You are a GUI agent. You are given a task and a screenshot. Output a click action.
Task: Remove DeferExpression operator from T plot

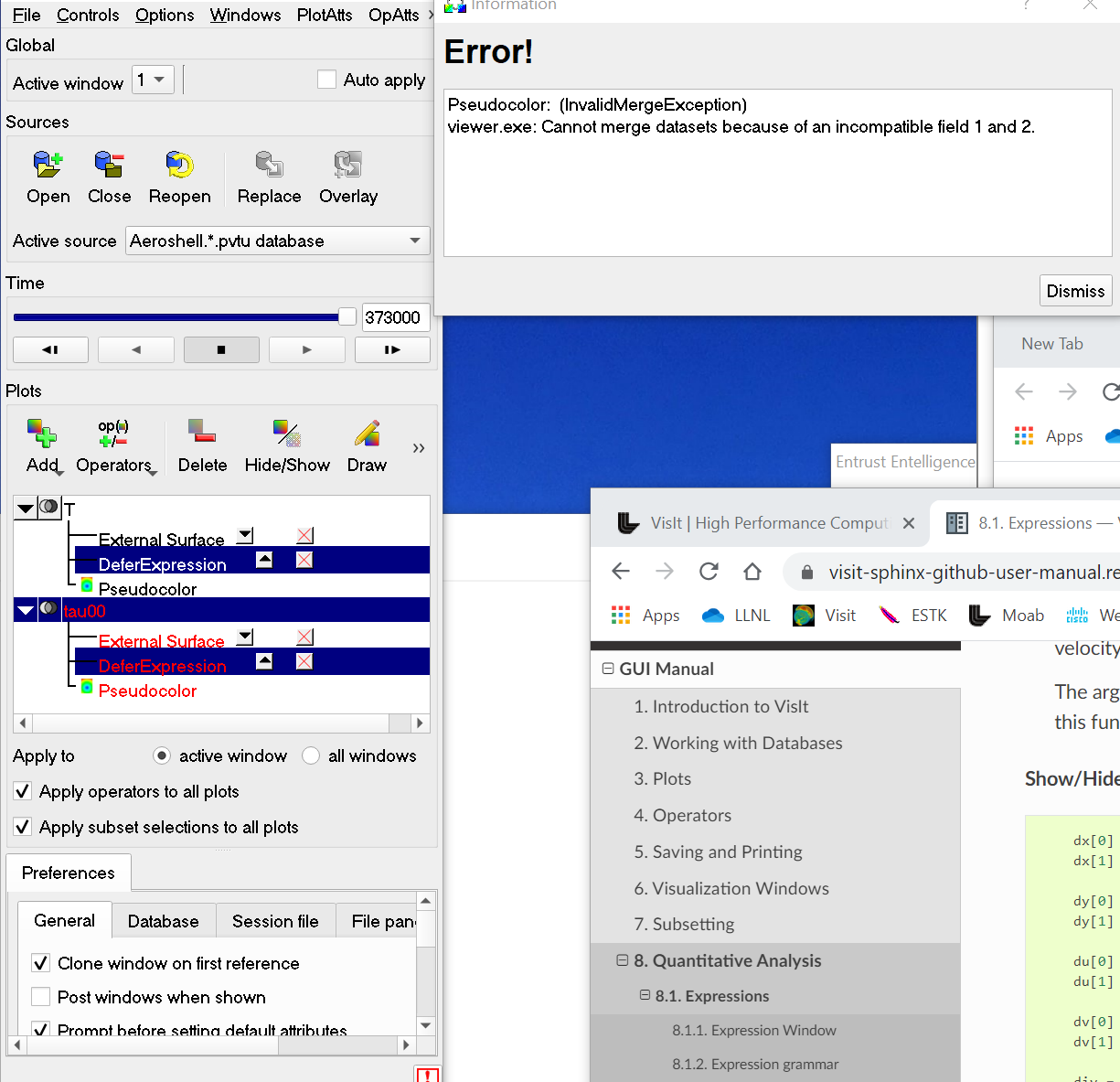305,560
